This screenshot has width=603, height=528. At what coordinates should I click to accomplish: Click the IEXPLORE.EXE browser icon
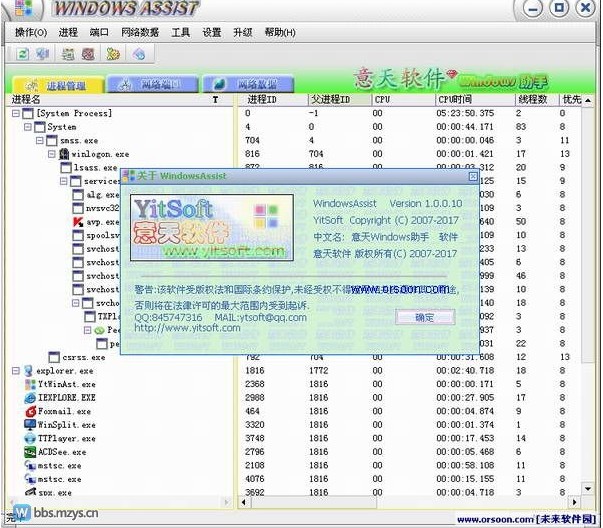pyautogui.click(x=29, y=397)
